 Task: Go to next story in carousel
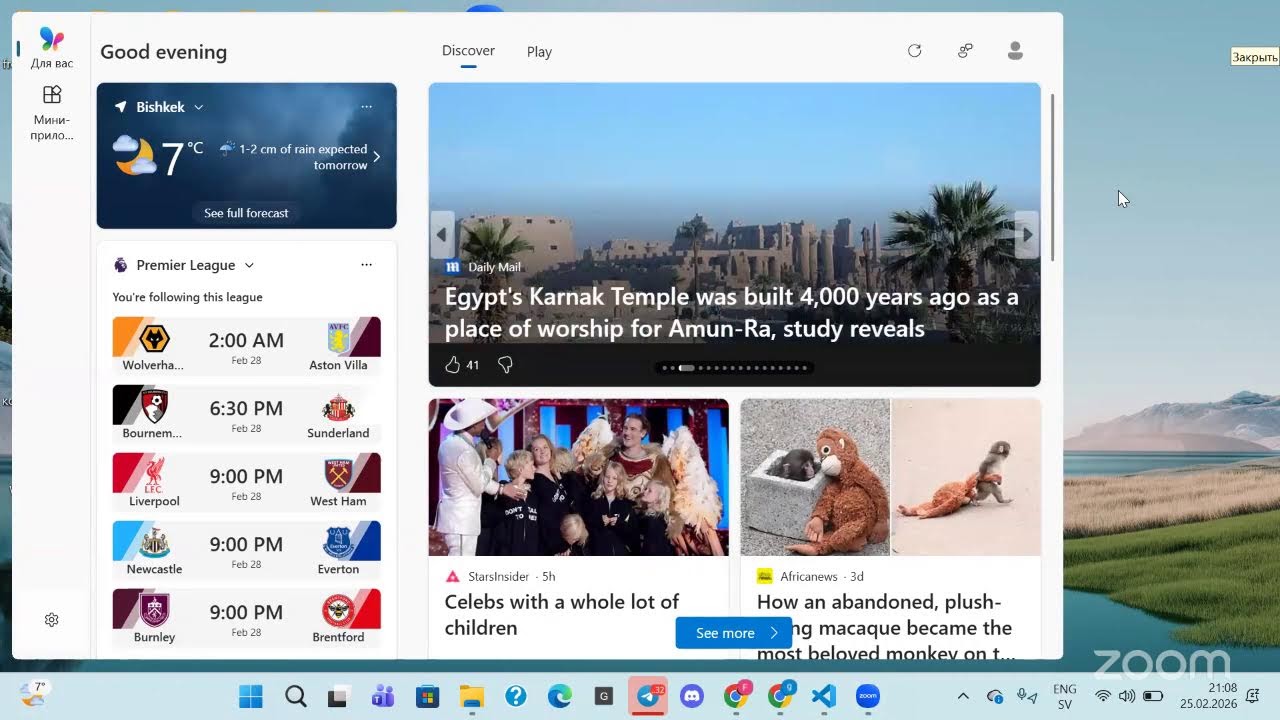[x=1027, y=235]
